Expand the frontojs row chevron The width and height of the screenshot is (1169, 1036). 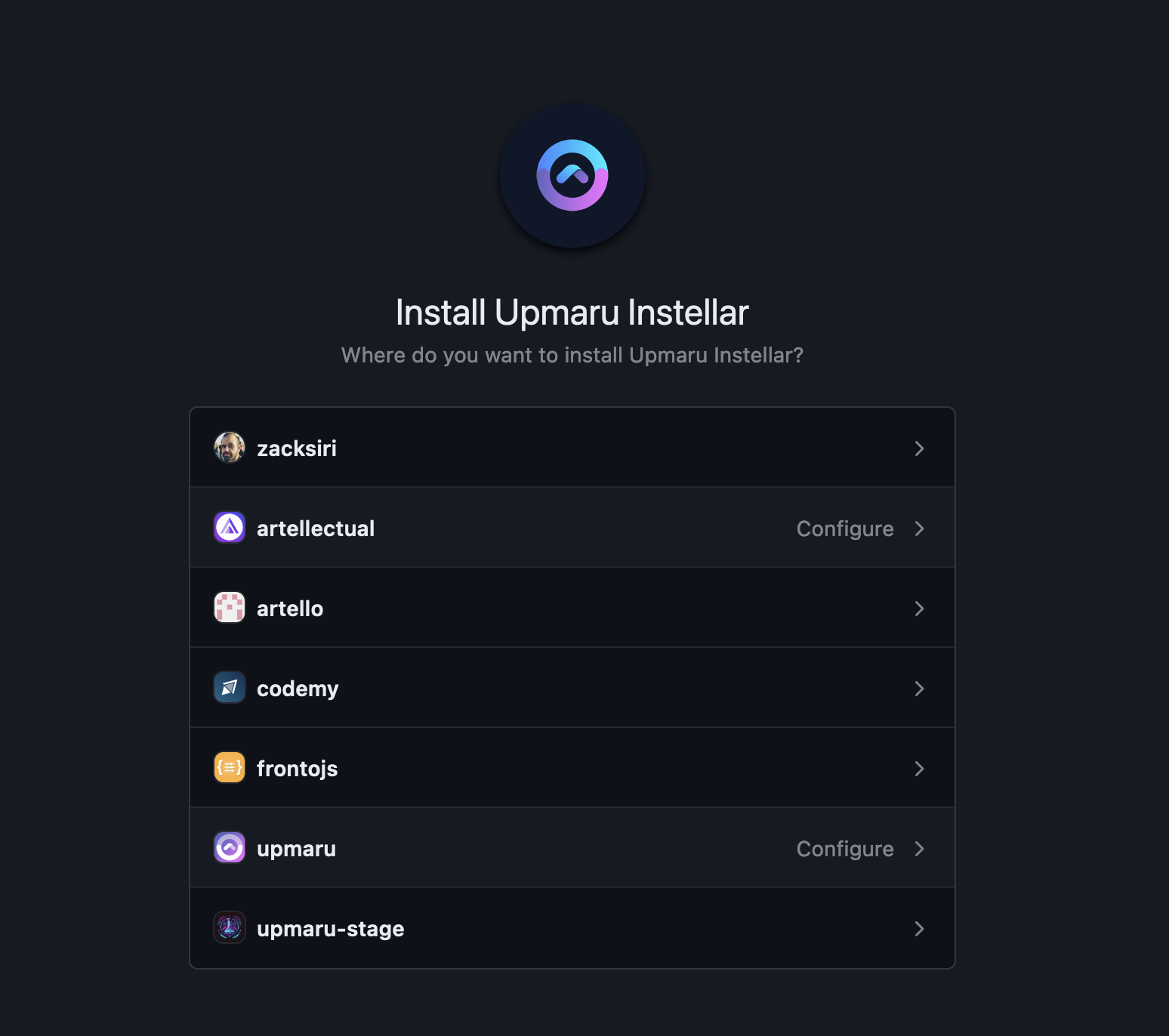920,768
